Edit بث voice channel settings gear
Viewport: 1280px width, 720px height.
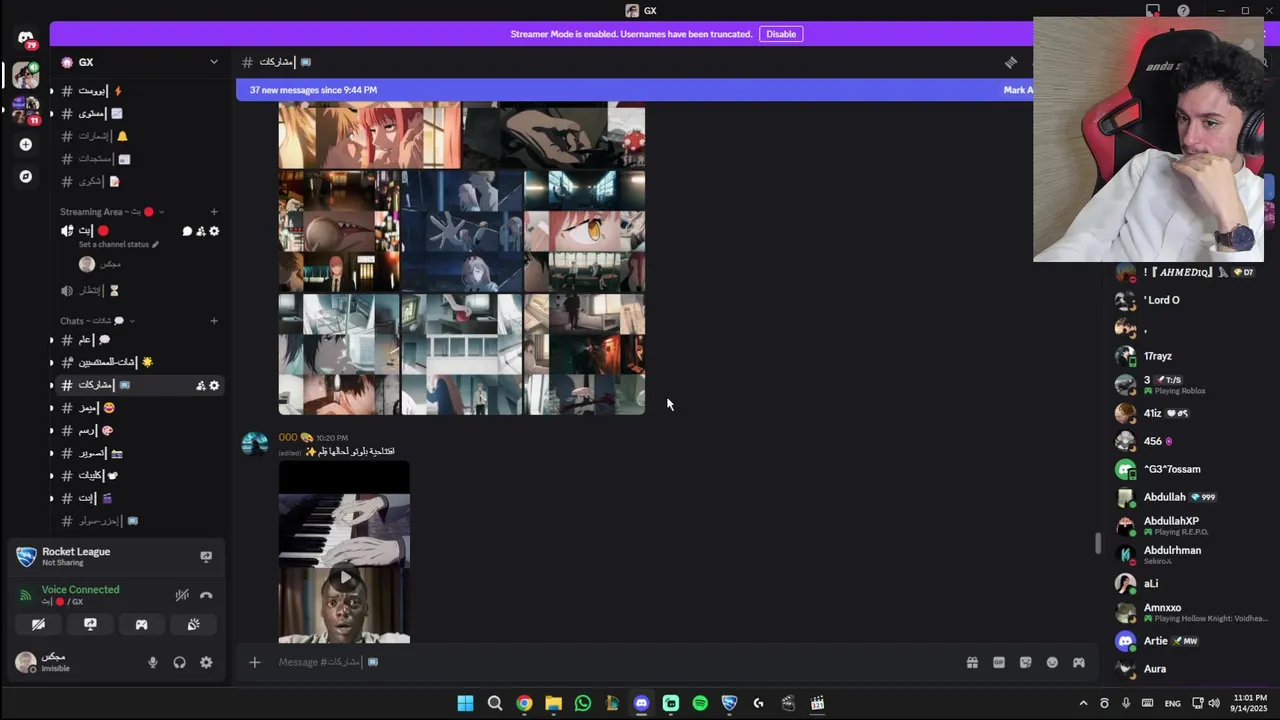213,231
